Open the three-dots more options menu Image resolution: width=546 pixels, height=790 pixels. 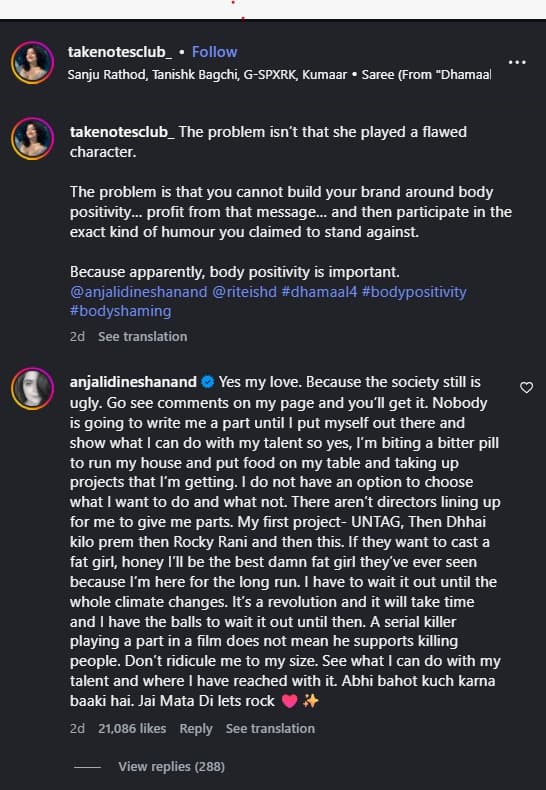click(x=517, y=62)
